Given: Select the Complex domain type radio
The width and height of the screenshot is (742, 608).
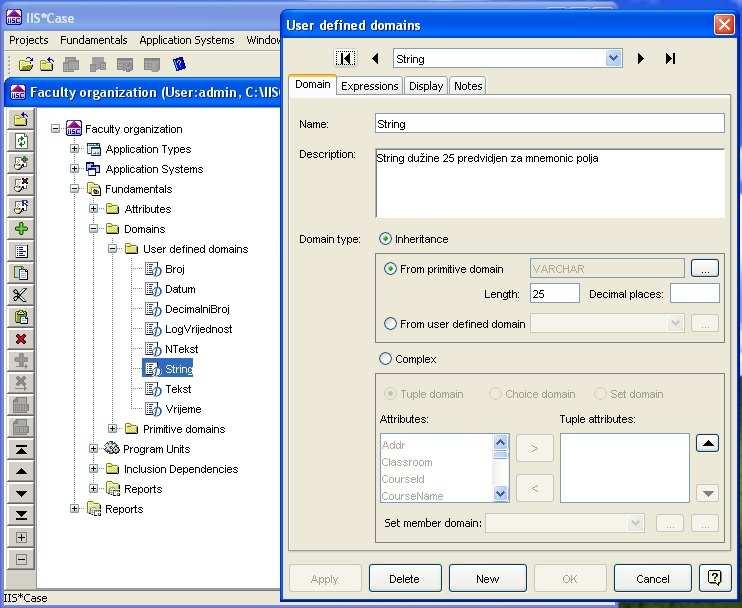Looking at the screenshot, I should (386, 359).
